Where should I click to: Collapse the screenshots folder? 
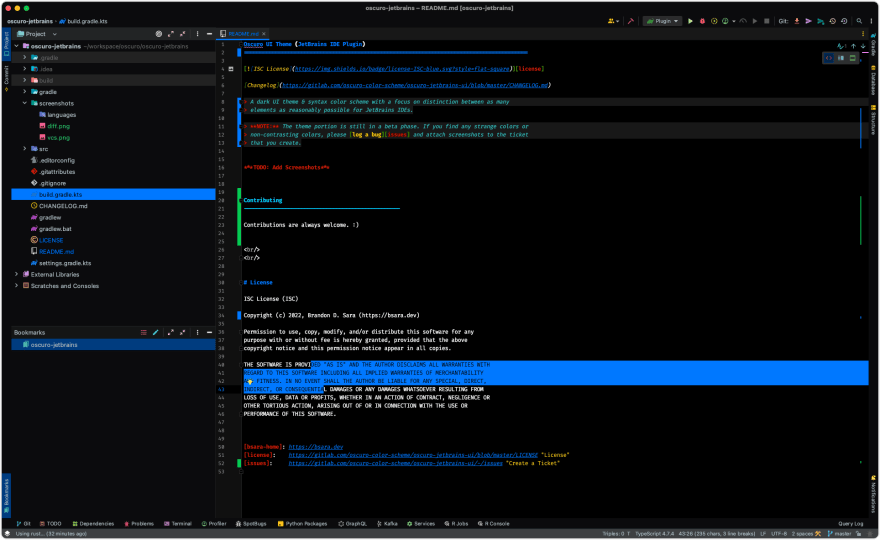pyautogui.click(x=25, y=103)
